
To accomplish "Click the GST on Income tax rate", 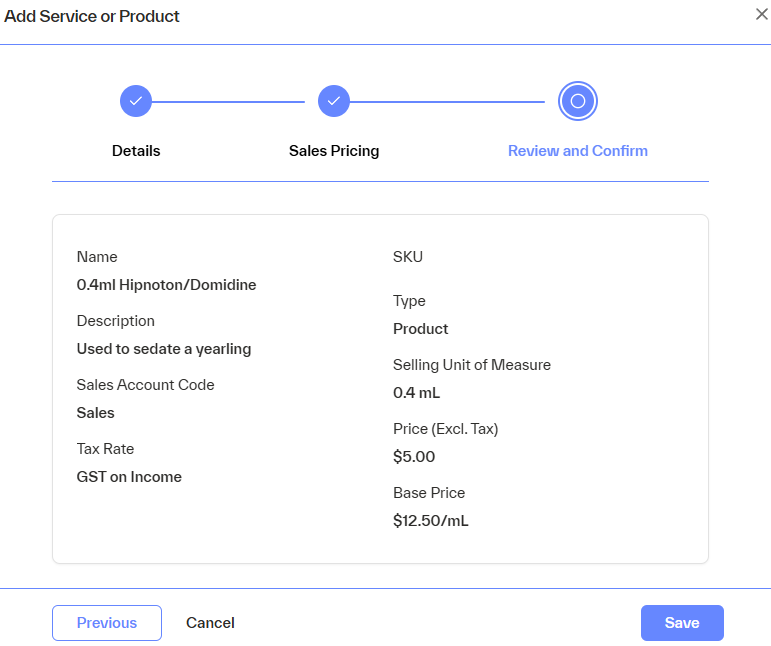I will pos(129,477).
